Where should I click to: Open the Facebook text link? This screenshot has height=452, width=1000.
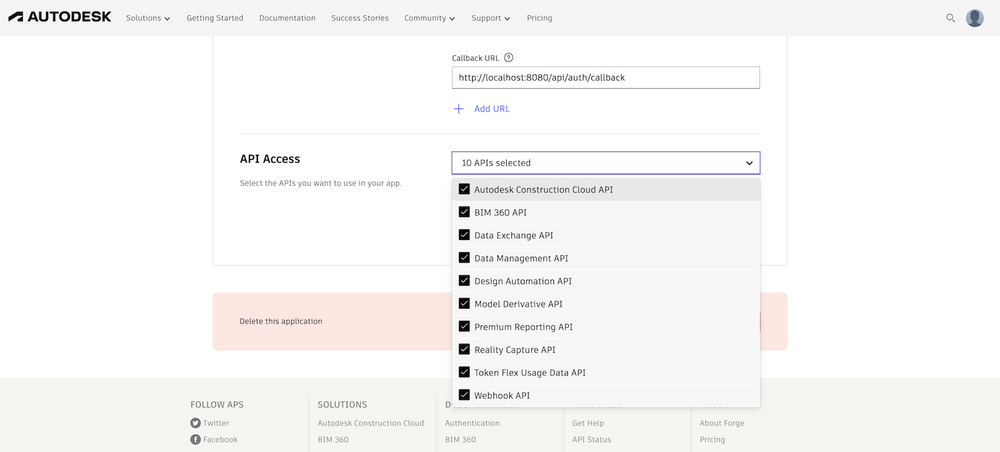click(221, 439)
